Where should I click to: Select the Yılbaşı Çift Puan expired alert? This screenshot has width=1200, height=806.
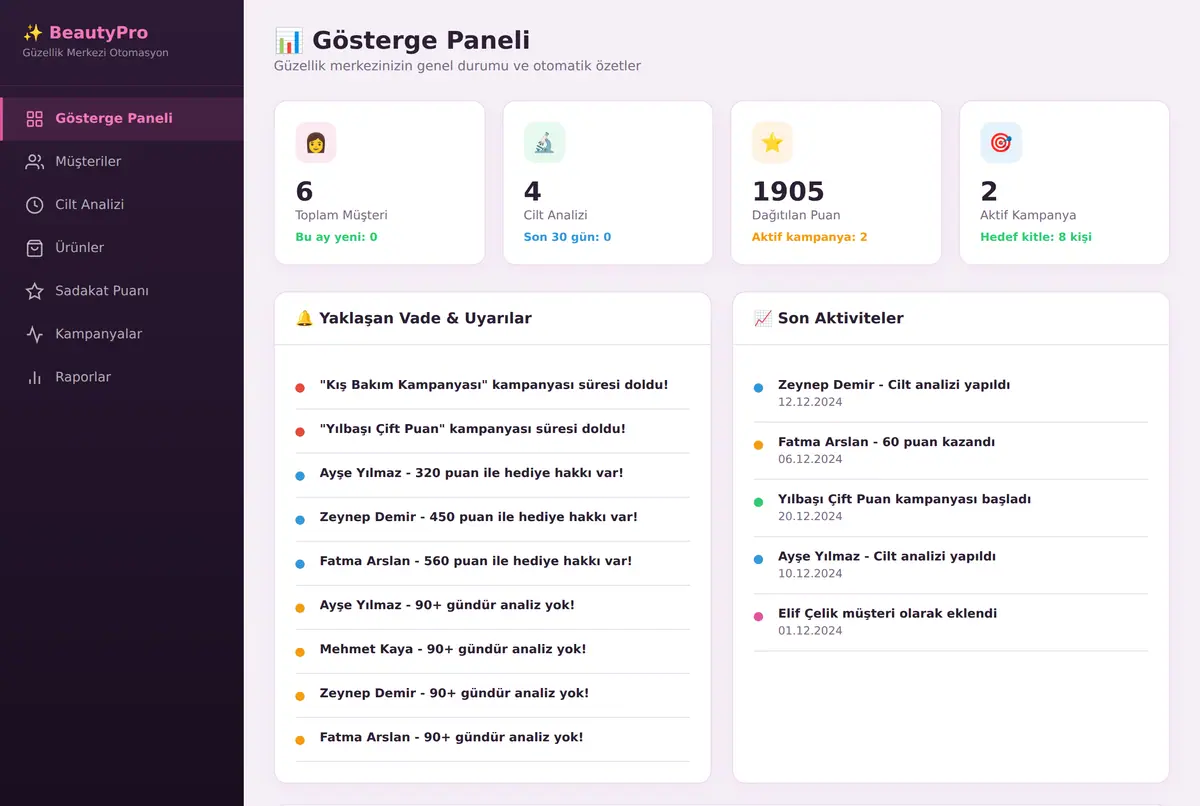493,431
